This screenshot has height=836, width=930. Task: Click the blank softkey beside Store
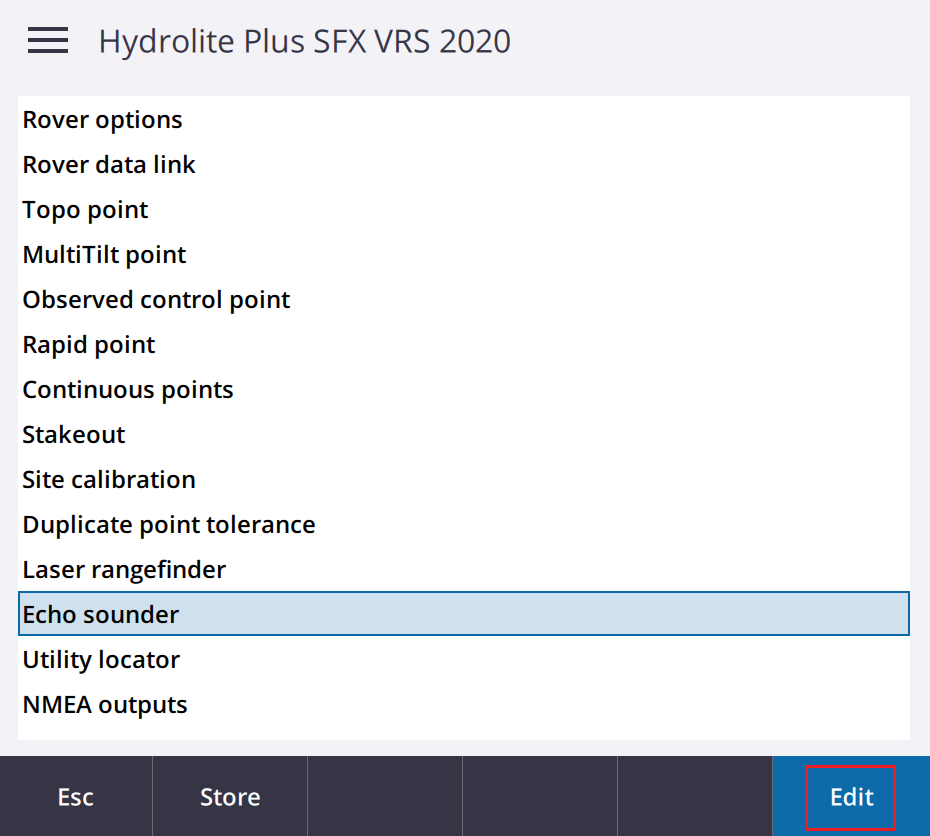[385, 796]
